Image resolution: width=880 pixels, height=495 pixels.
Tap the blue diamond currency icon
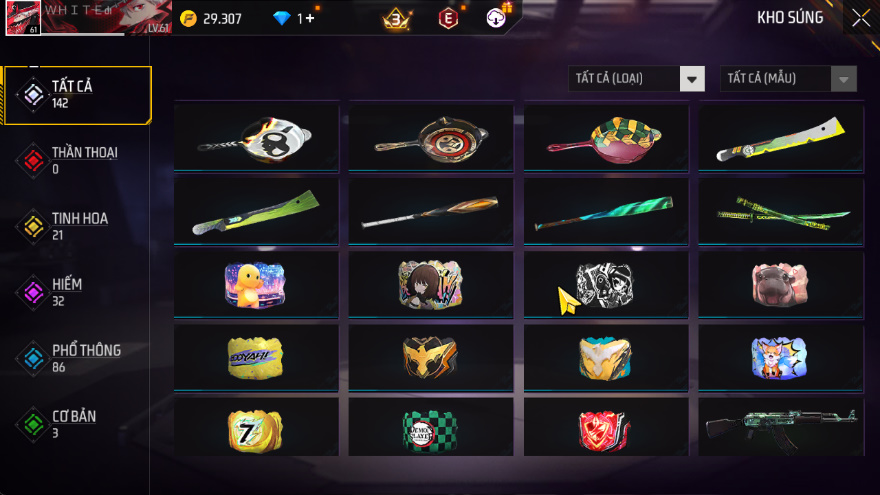[281, 19]
